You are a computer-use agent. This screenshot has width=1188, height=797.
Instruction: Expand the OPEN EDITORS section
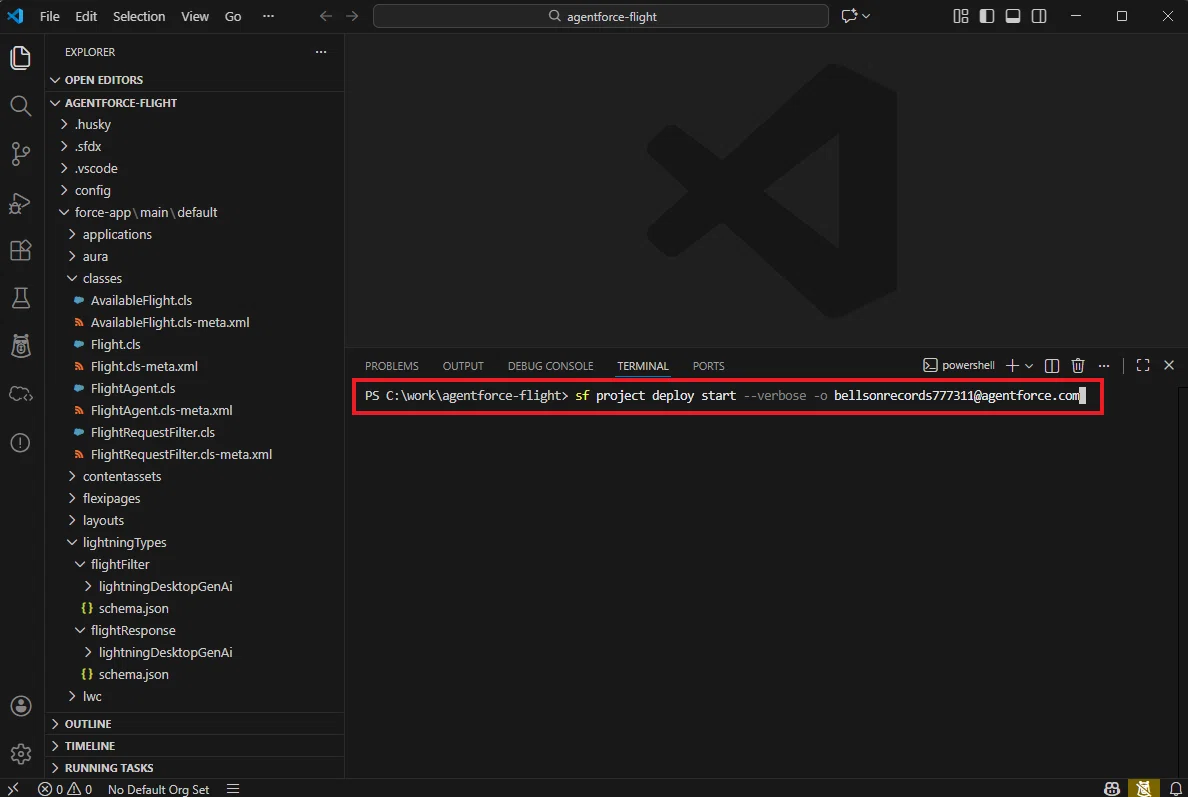pos(104,80)
